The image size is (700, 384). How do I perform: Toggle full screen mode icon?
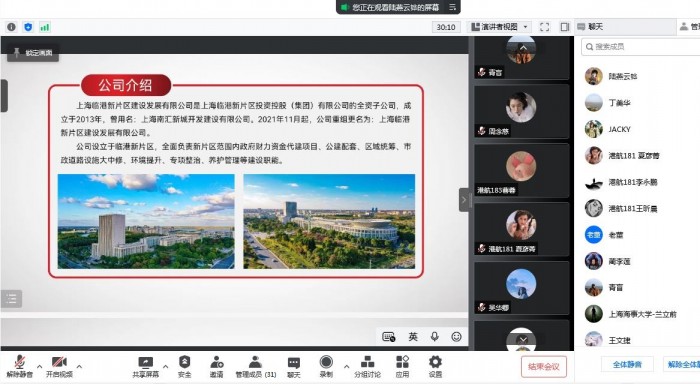tap(545, 27)
